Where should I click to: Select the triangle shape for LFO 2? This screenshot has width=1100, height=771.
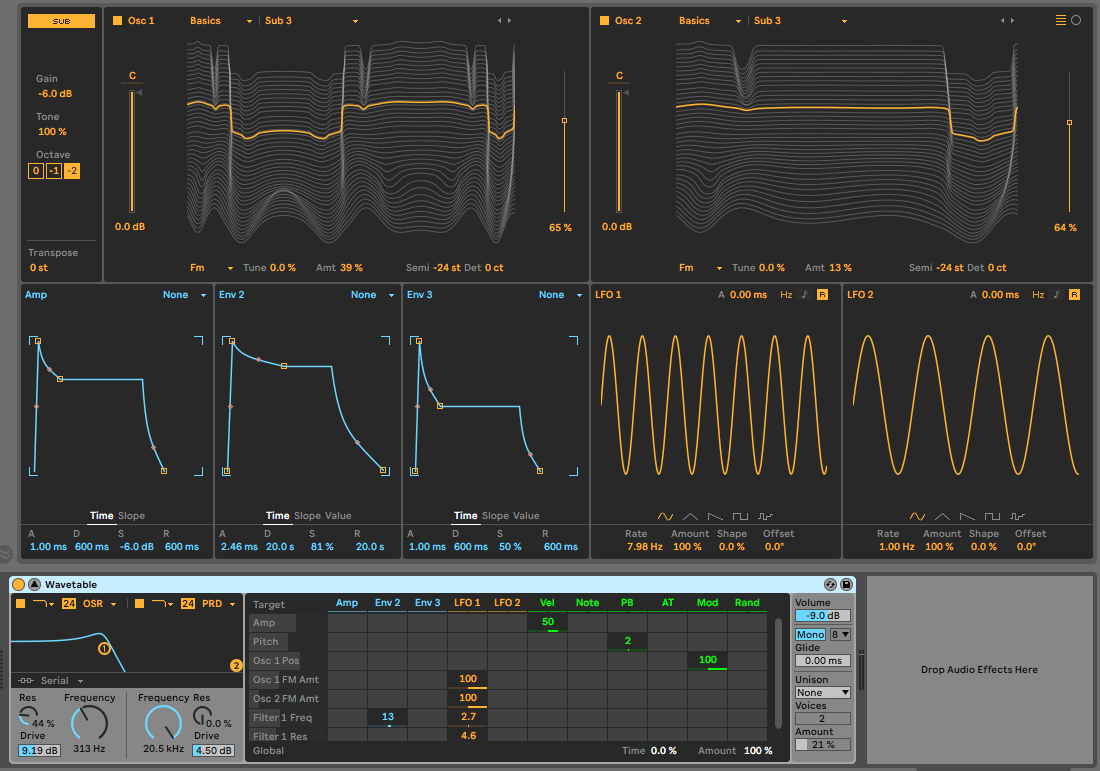click(943, 516)
